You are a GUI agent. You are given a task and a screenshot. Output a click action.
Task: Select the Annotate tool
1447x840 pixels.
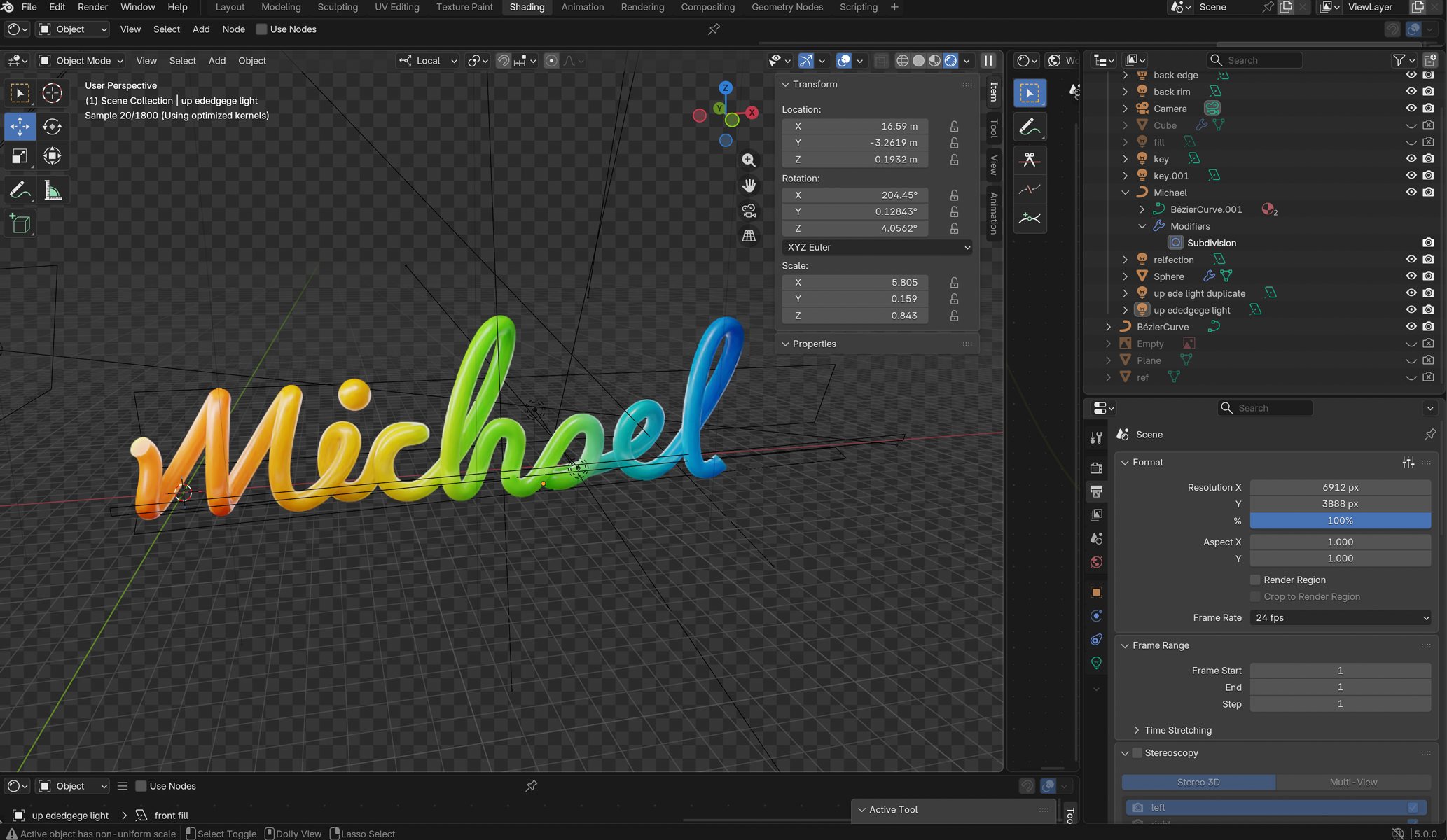[20, 190]
